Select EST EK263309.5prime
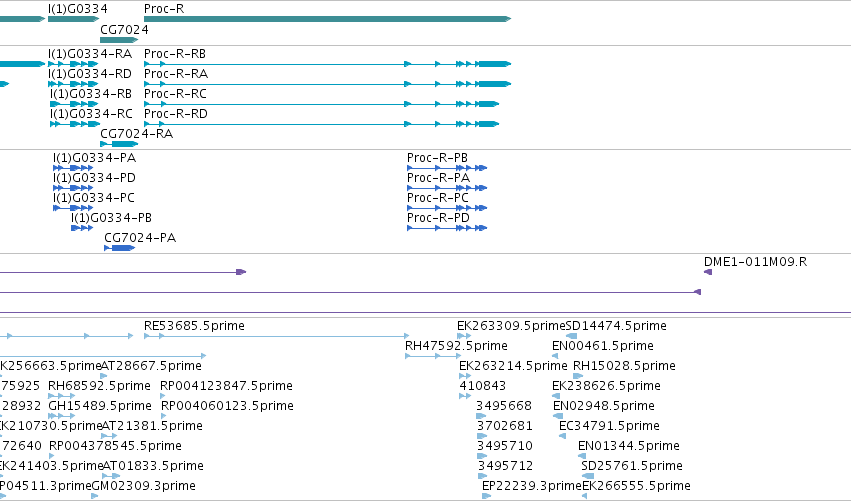 [464, 337]
